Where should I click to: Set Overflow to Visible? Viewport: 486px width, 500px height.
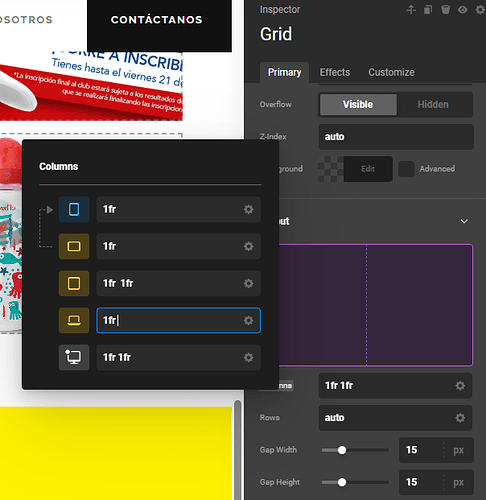[x=358, y=105]
